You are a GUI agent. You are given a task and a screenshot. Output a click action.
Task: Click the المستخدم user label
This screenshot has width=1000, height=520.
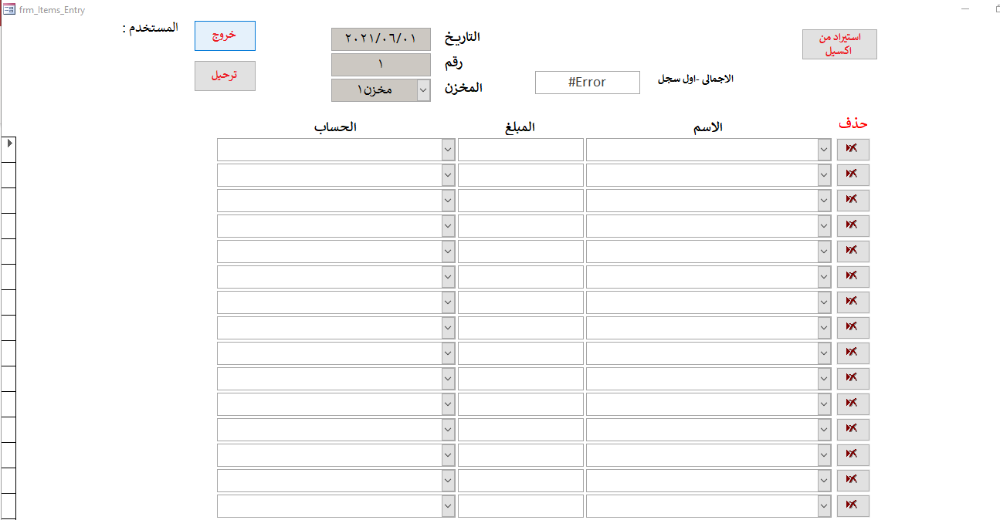coord(151,28)
